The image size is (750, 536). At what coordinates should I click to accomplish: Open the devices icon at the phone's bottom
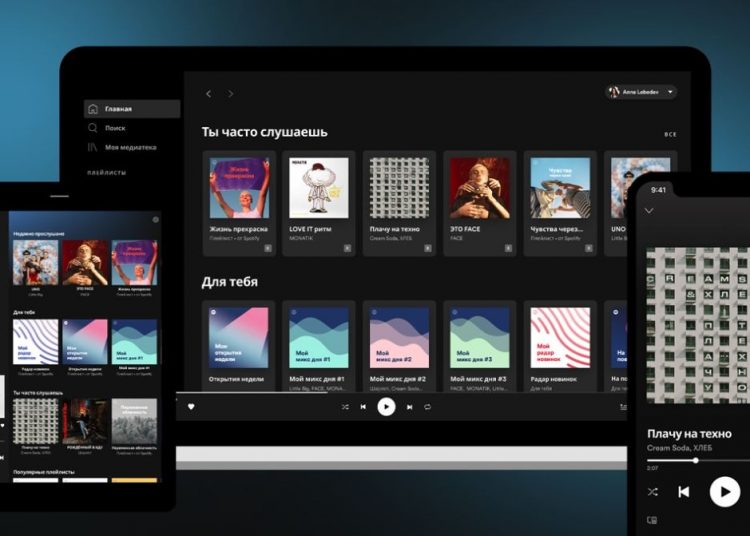[652, 520]
